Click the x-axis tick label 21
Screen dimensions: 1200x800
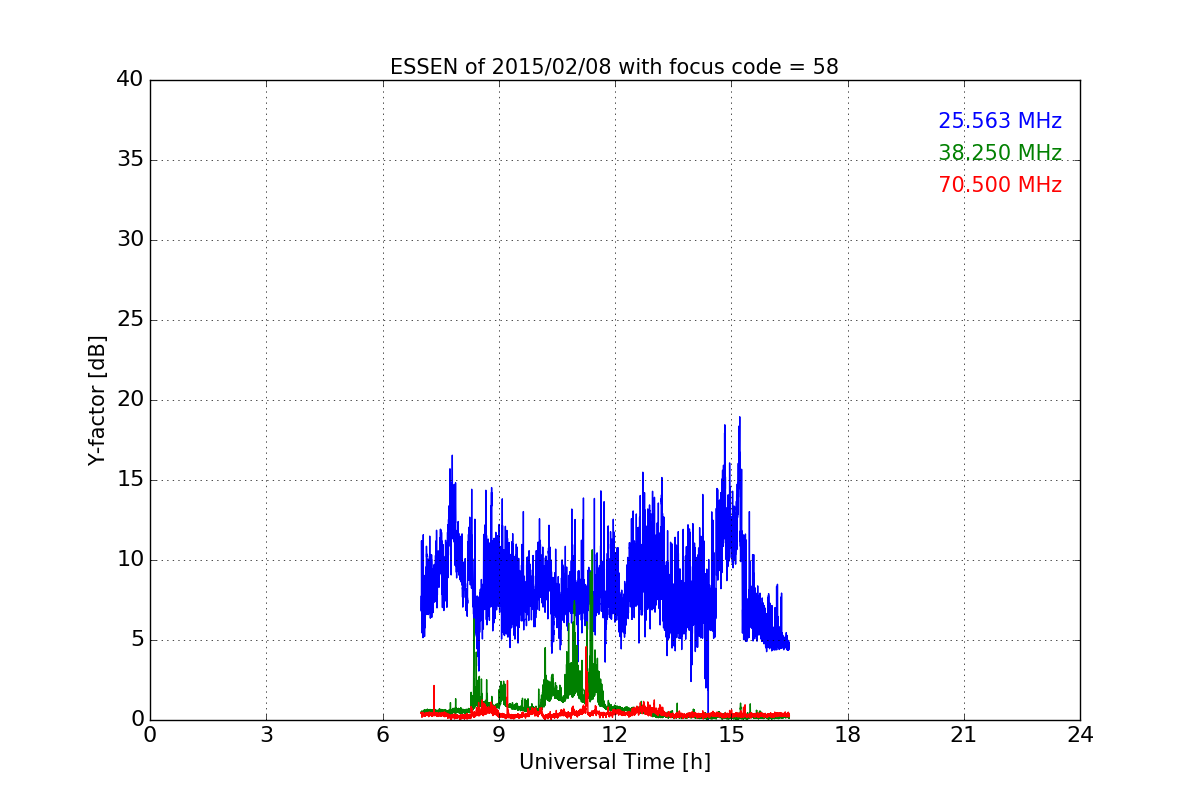point(964,734)
